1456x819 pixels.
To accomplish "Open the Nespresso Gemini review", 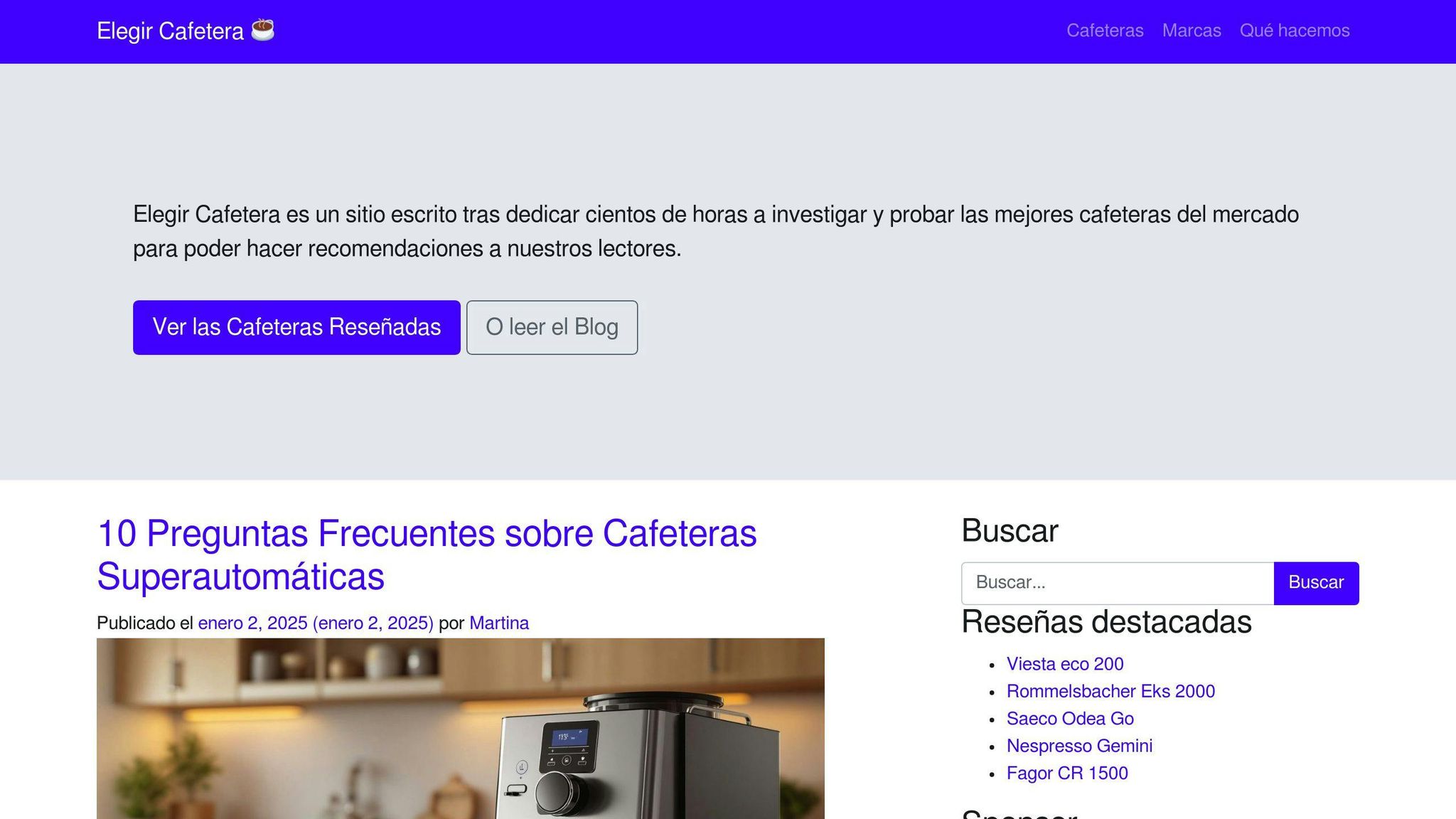I will (x=1079, y=746).
